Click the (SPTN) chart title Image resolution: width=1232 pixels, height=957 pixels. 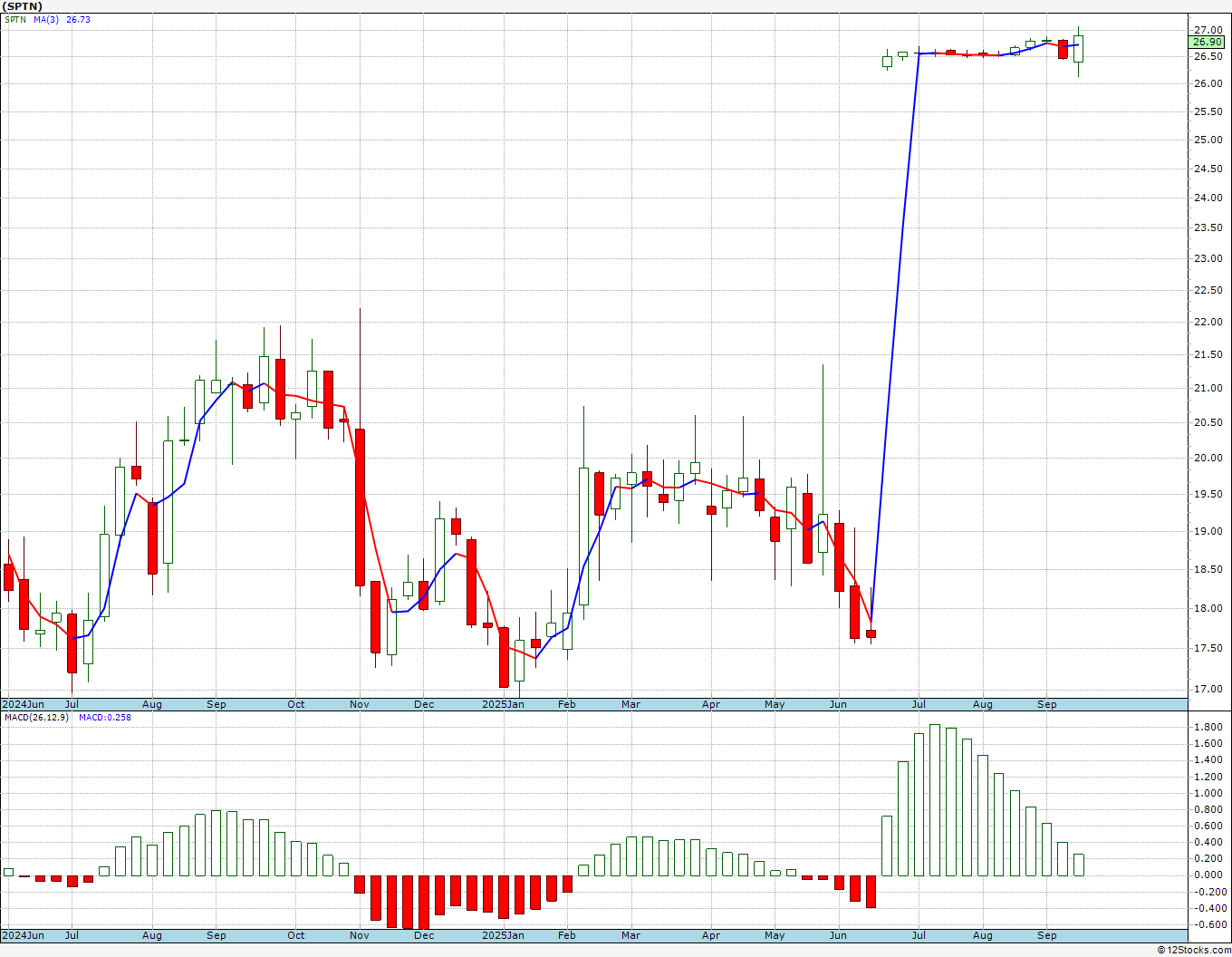coord(23,6)
